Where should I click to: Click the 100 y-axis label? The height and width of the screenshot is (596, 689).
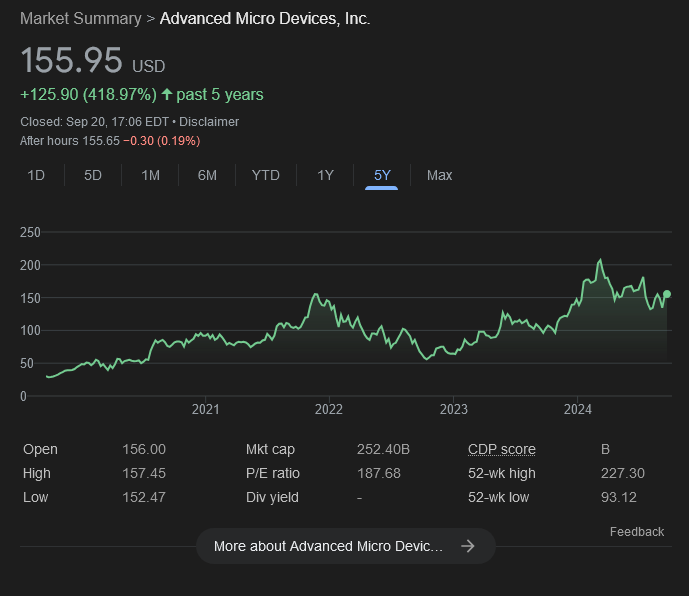(x=30, y=330)
